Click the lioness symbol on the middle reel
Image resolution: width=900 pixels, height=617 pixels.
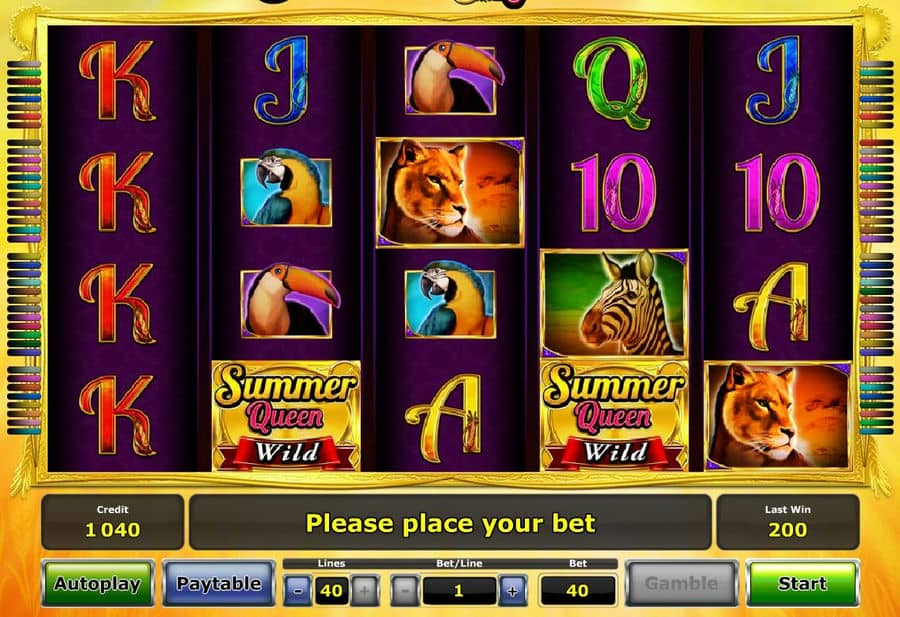[450, 192]
